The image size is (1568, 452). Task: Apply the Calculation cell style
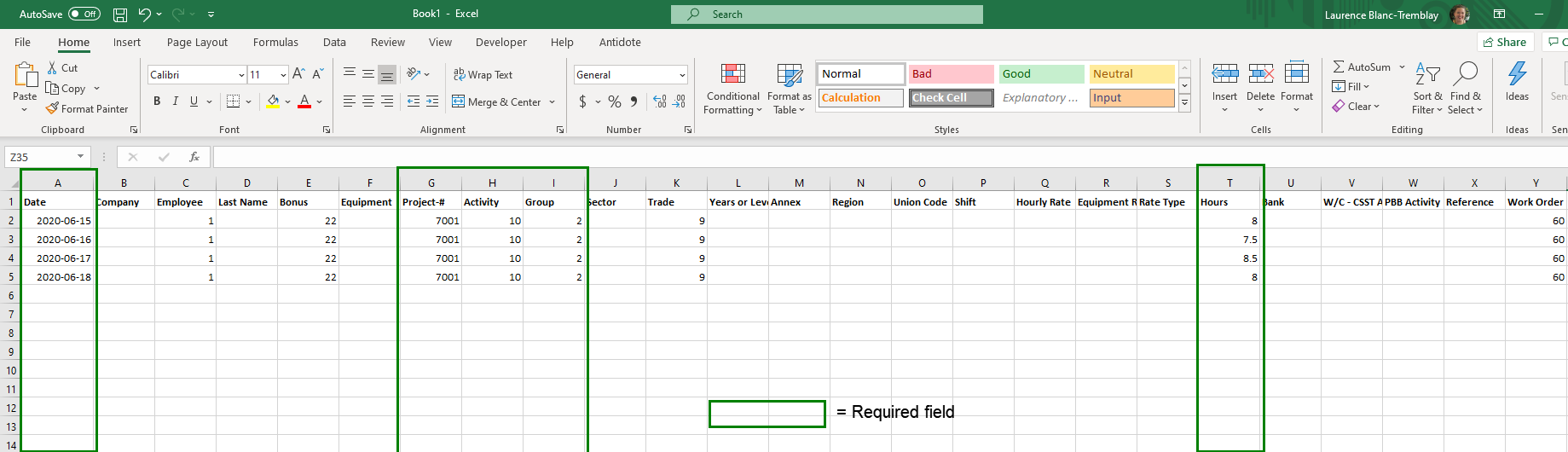pos(860,98)
